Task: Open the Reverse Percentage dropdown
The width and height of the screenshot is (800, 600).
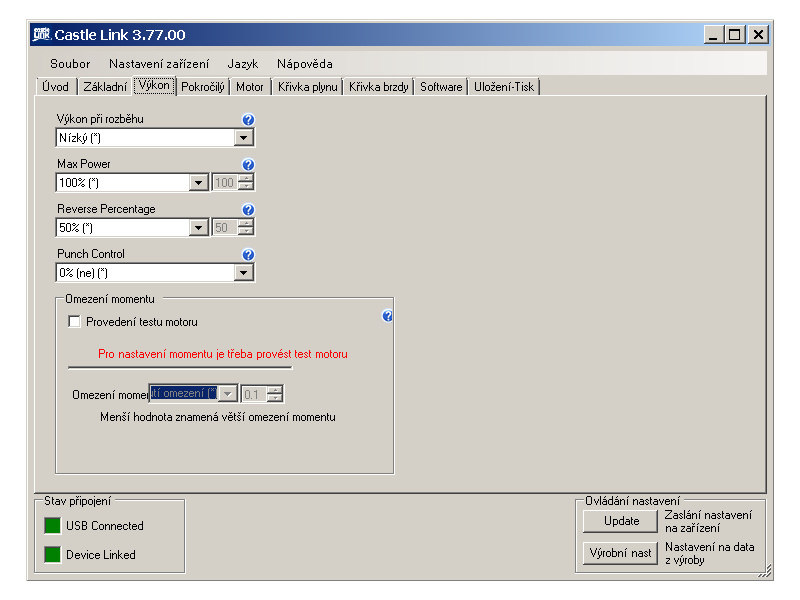Action: pyautogui.click(x=198, y=228)
